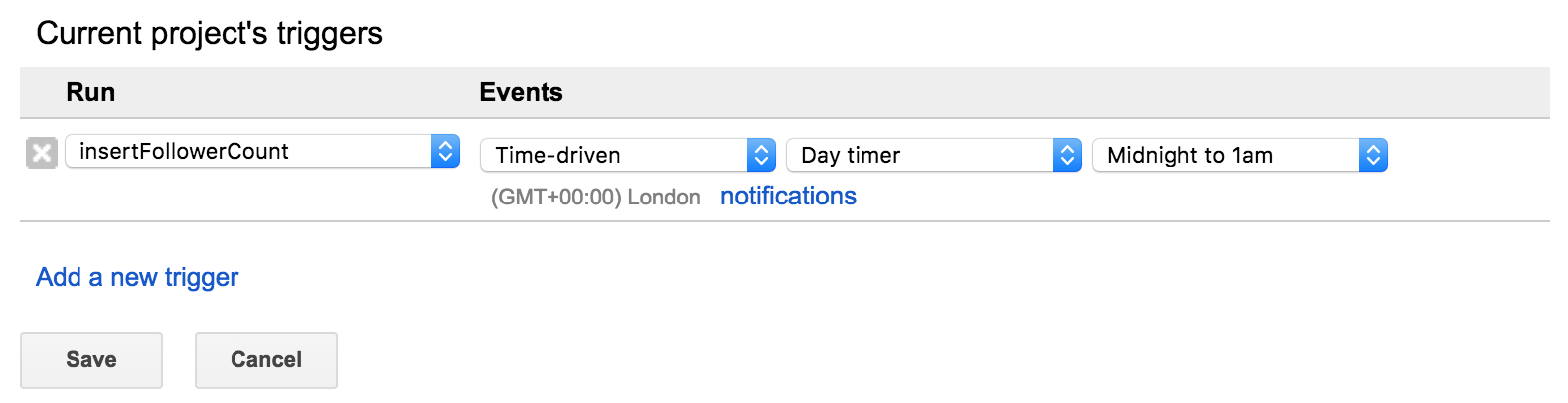1568x403 pixels.
Task: Click the blue arrows on Midnight to 1am selector
Action: 1373,155
